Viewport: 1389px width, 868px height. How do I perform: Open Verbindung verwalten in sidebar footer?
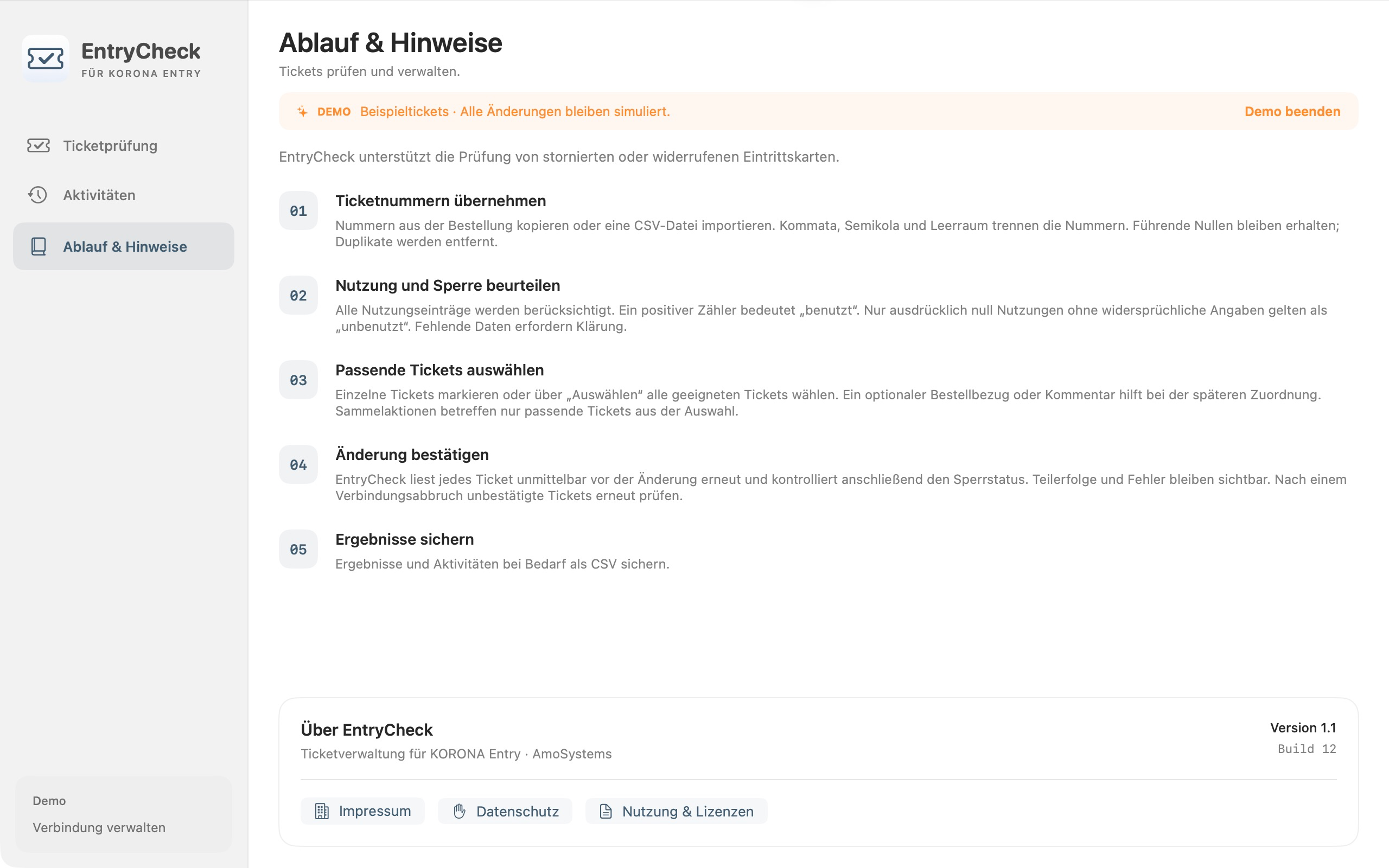(99, 827)
